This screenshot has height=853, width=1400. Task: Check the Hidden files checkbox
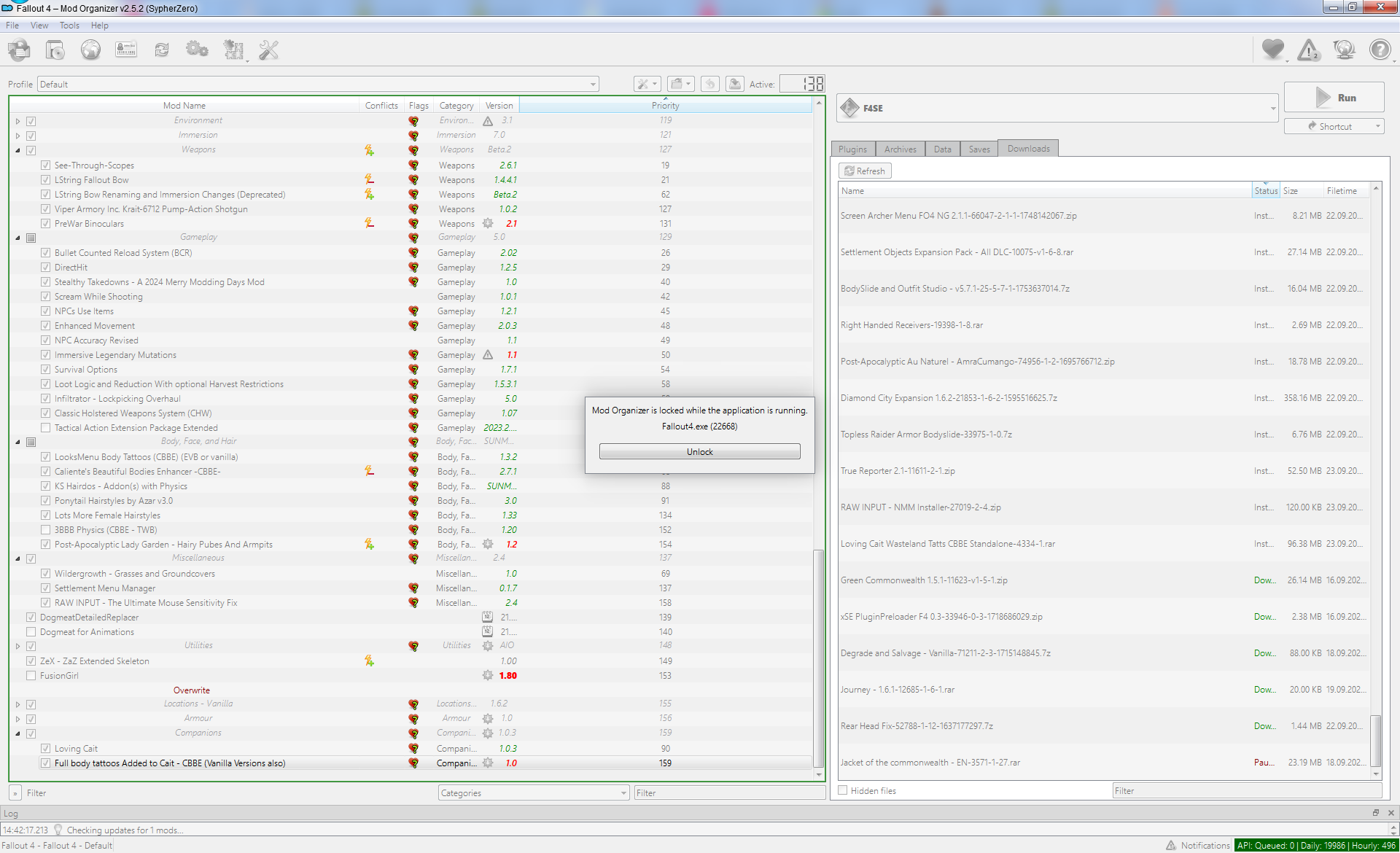(x=843, y=790)
